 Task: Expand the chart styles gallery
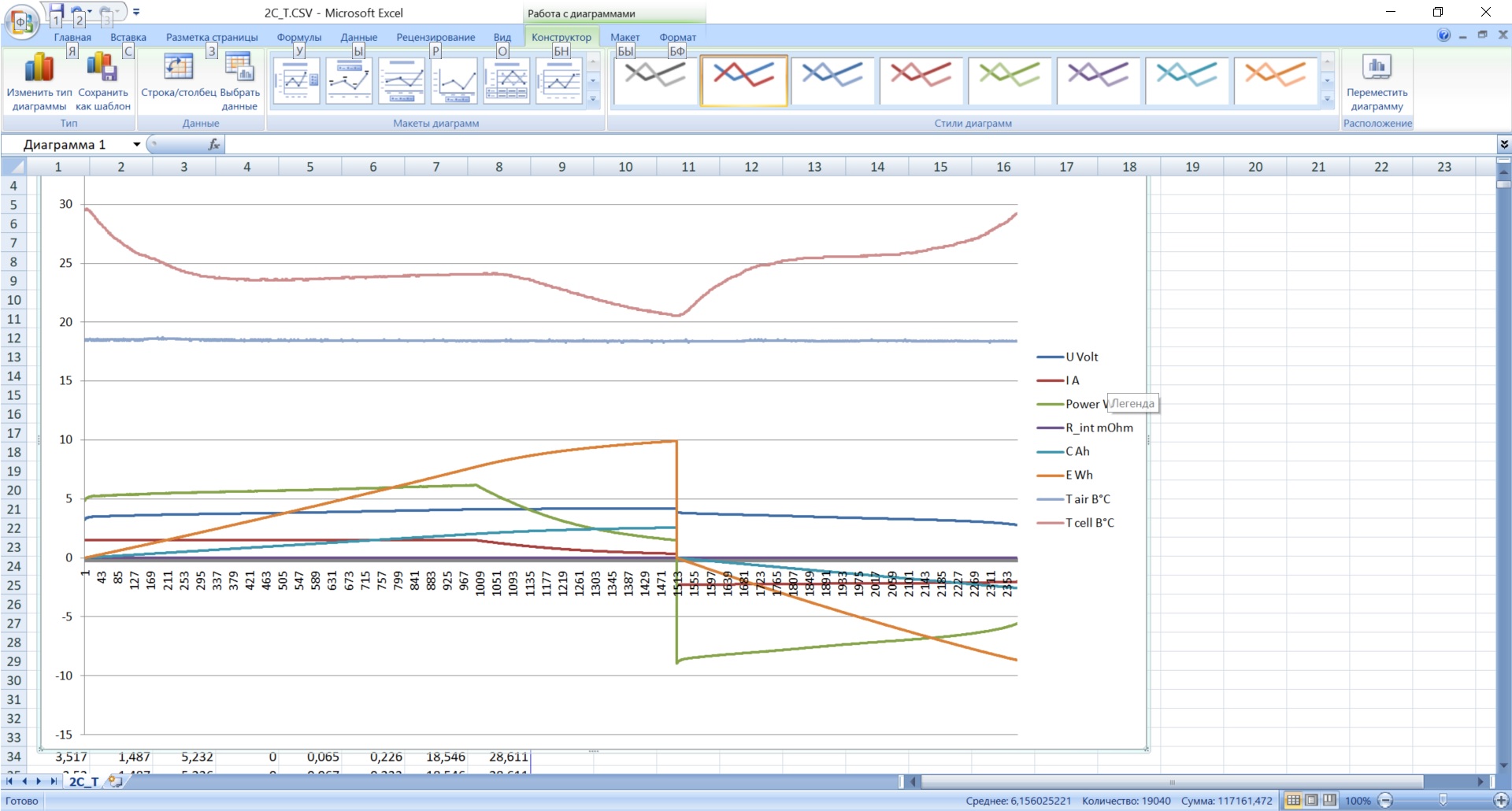[1327, 99]
